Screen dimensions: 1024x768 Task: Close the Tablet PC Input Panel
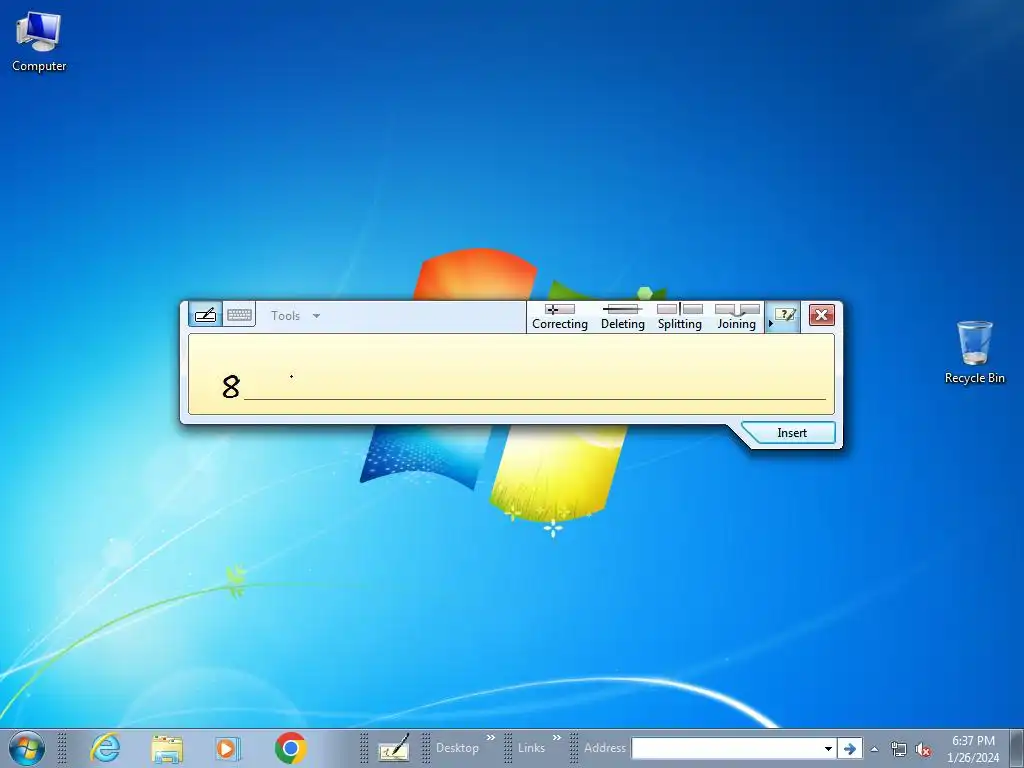click(x=822, y=315)
